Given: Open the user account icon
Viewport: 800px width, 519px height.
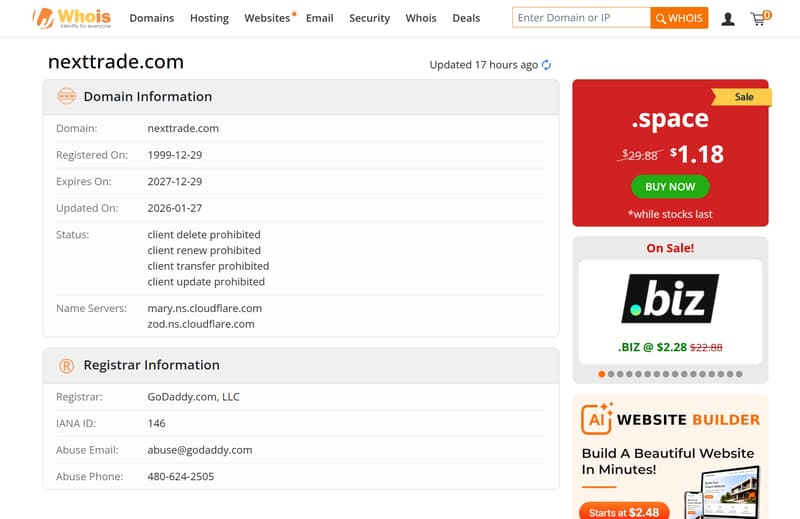Looking at the screenshot, I should pyautogui.click(x=728, y=19).
